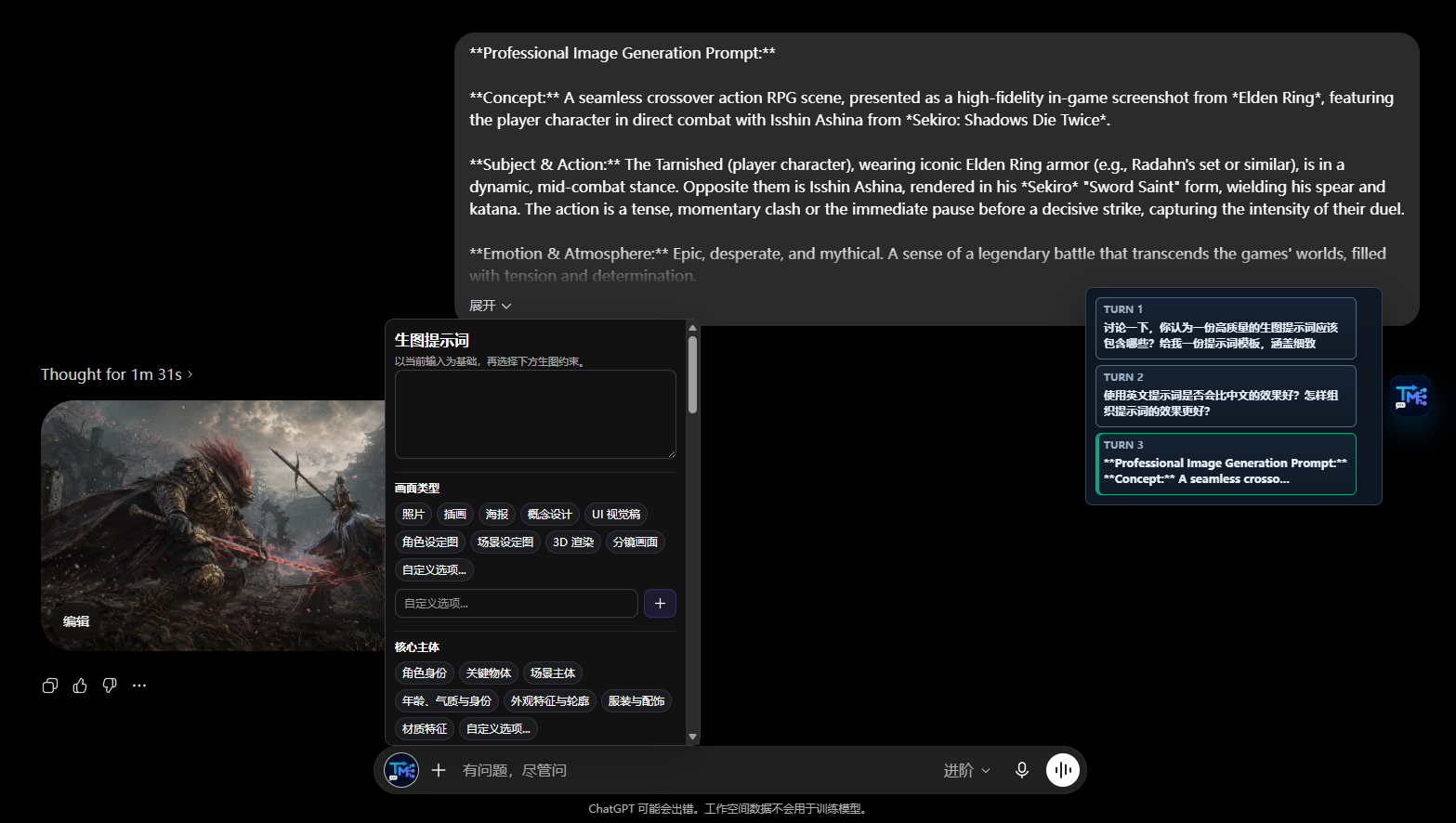Toggle the UI 视觉稿 chip

[x=616, y=515]
